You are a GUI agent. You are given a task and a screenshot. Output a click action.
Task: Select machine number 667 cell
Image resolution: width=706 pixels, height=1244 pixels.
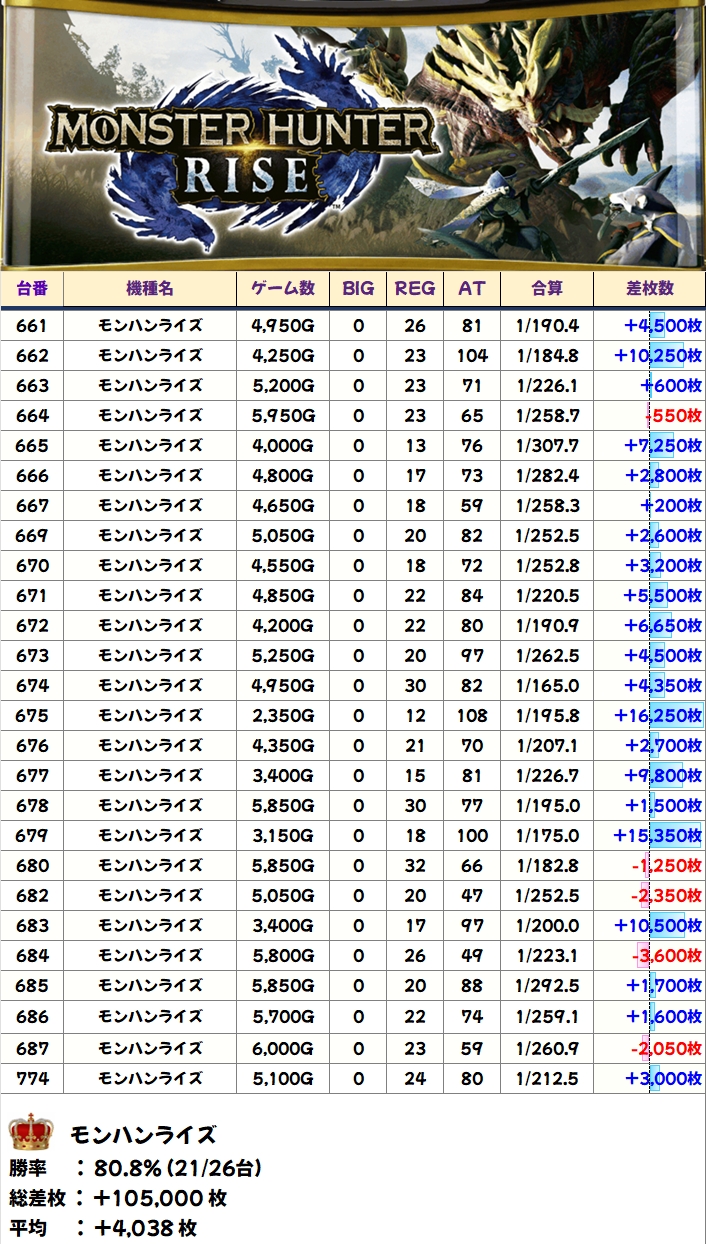coord(32,505)
